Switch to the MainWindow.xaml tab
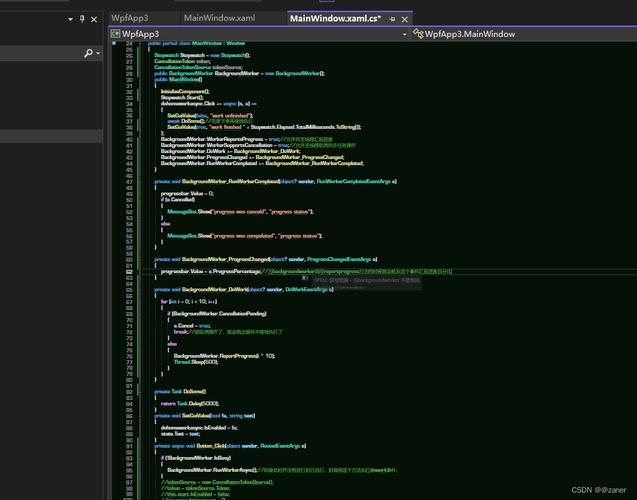The width and height of the screenshot is (637, 500). click(219, 18)
